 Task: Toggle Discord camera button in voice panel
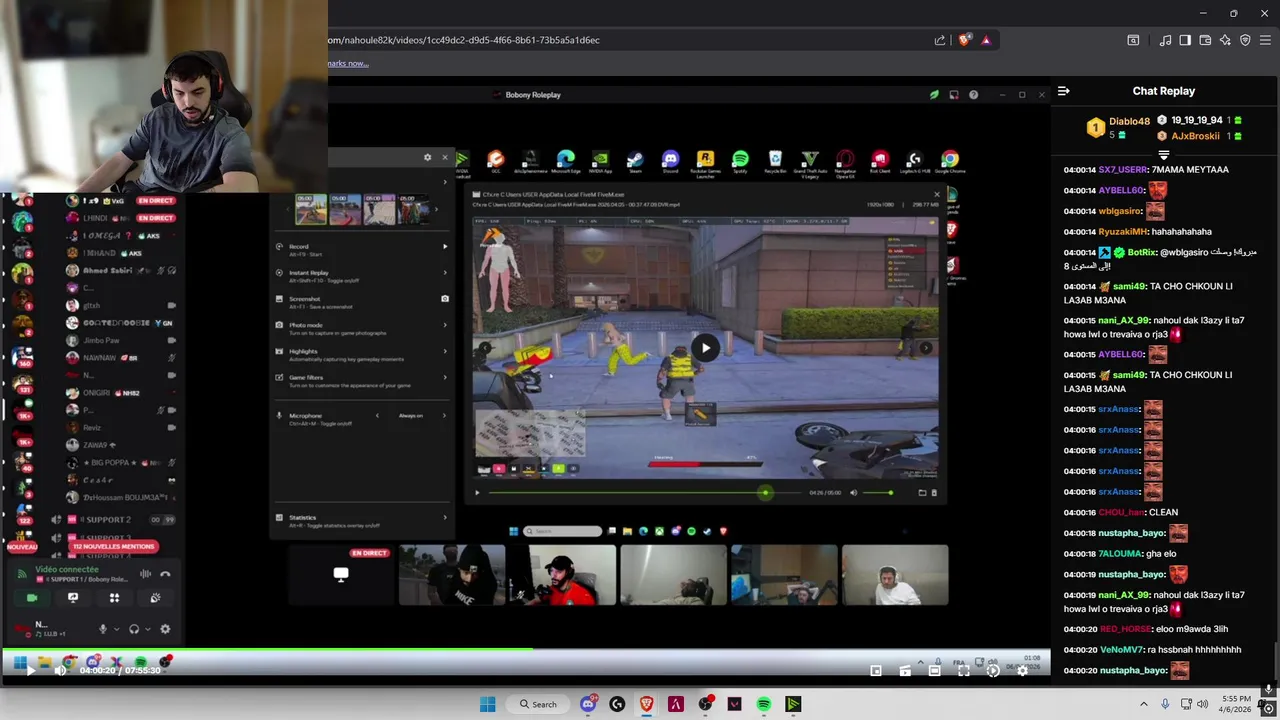pos(32,598)
